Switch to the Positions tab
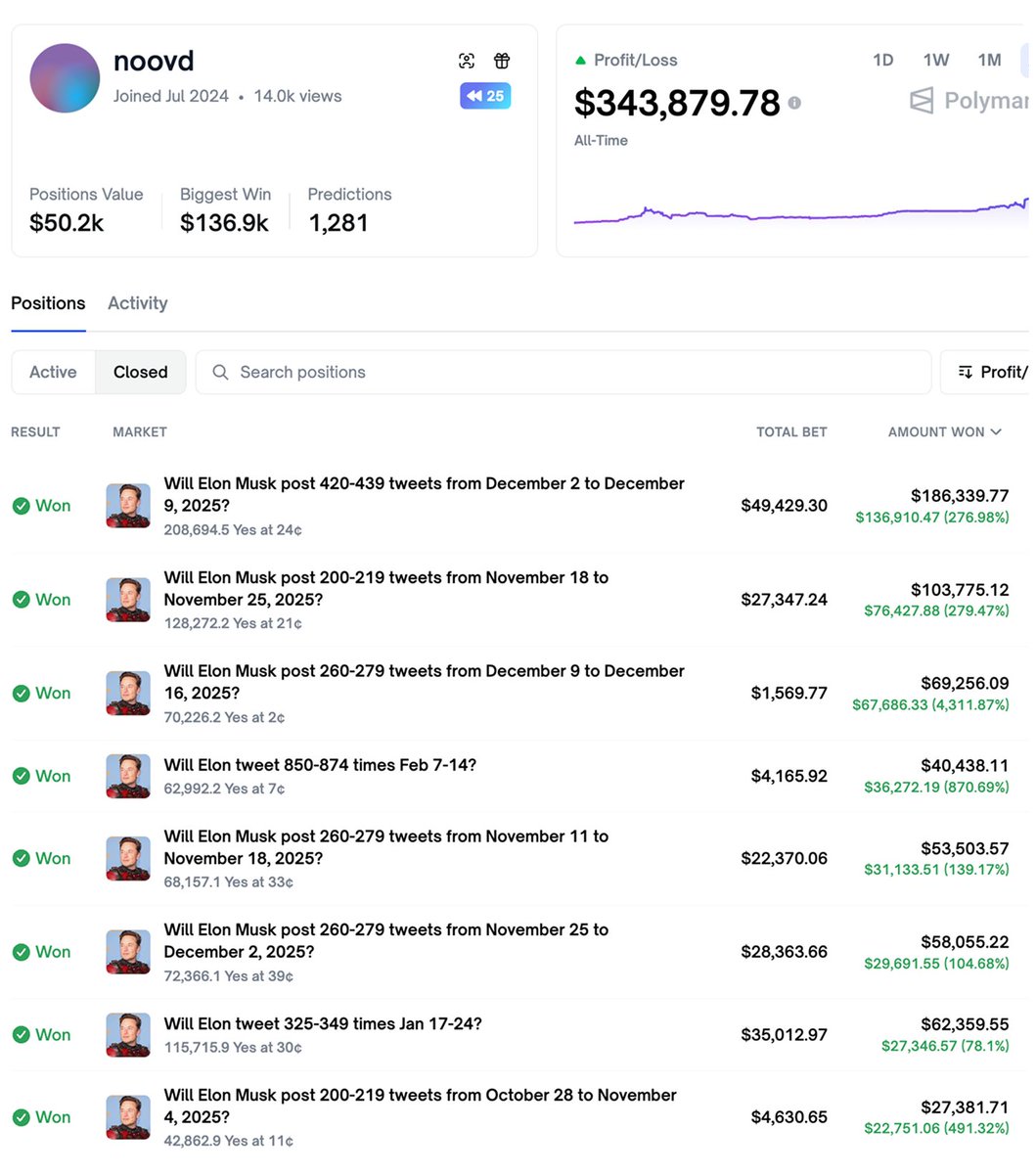 coord(48,303)
